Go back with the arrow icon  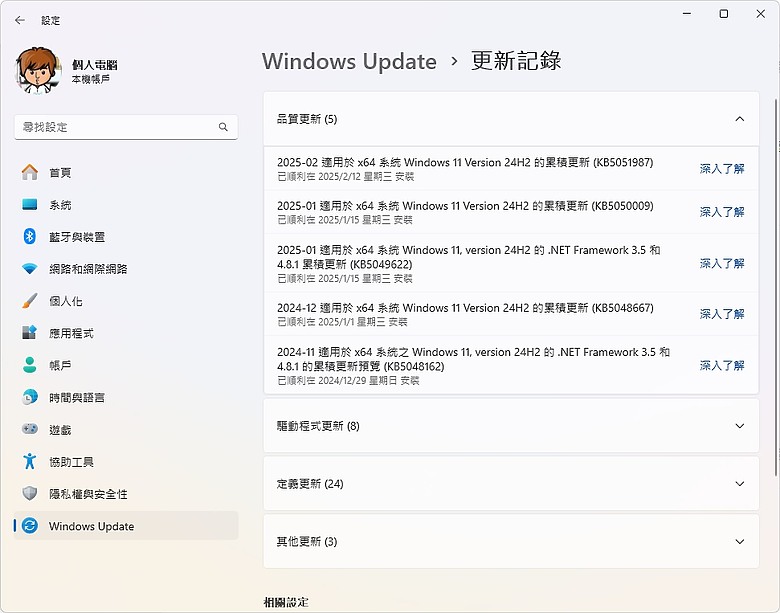tap(20, 20)
